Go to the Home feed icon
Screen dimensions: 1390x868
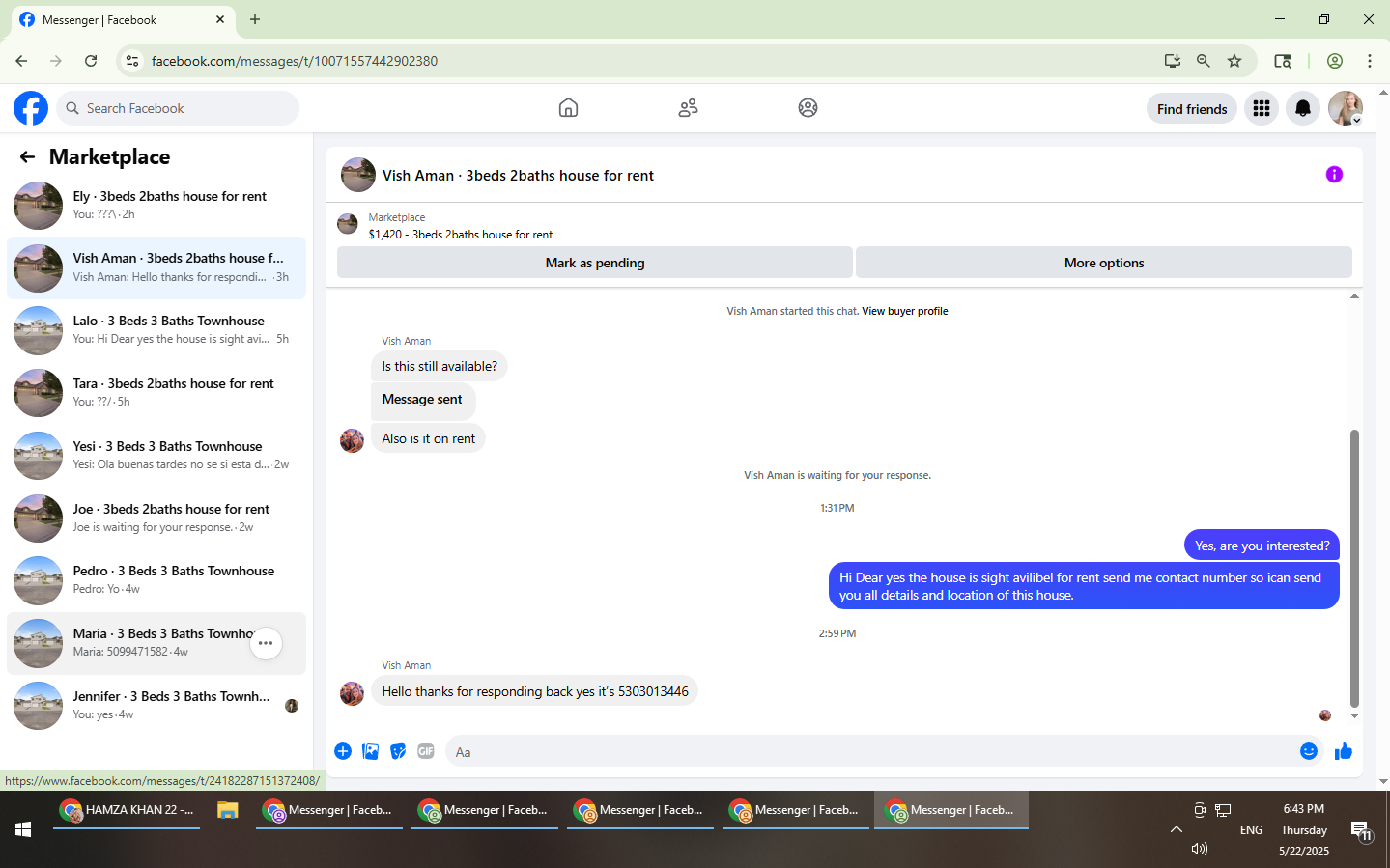pyautogui.click(x=568, y=108)
